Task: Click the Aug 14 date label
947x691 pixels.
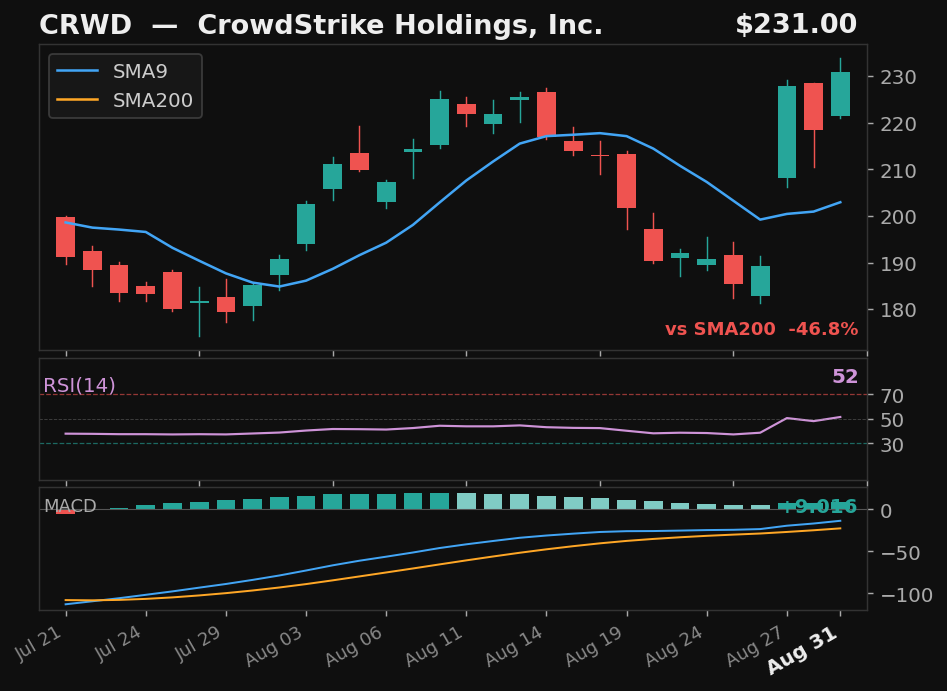Action: click(x=515, y=646)
